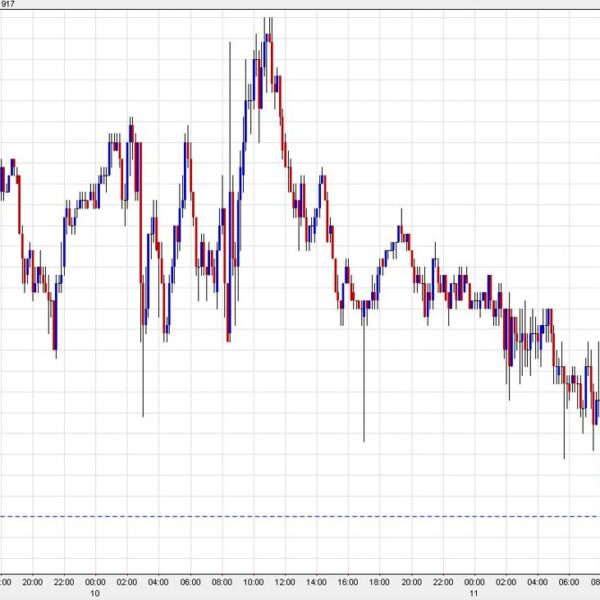Click the 917 label in the title bar
The width and height of the screenshot is (600, 600).
(x=10, y=5)
